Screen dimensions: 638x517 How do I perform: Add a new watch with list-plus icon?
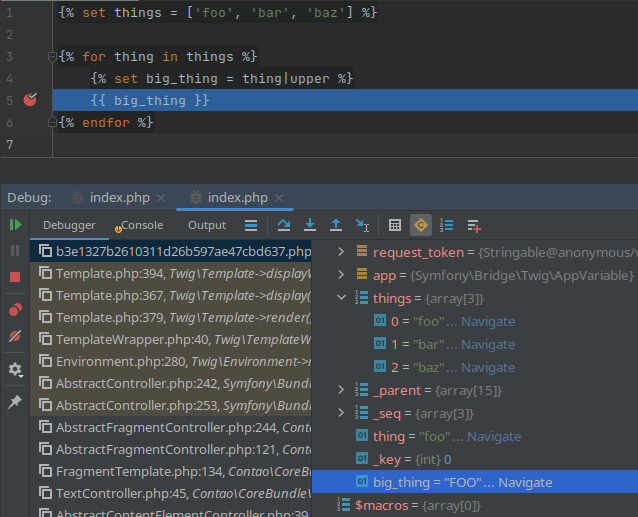pyautogui.click(x=474, y=225)
